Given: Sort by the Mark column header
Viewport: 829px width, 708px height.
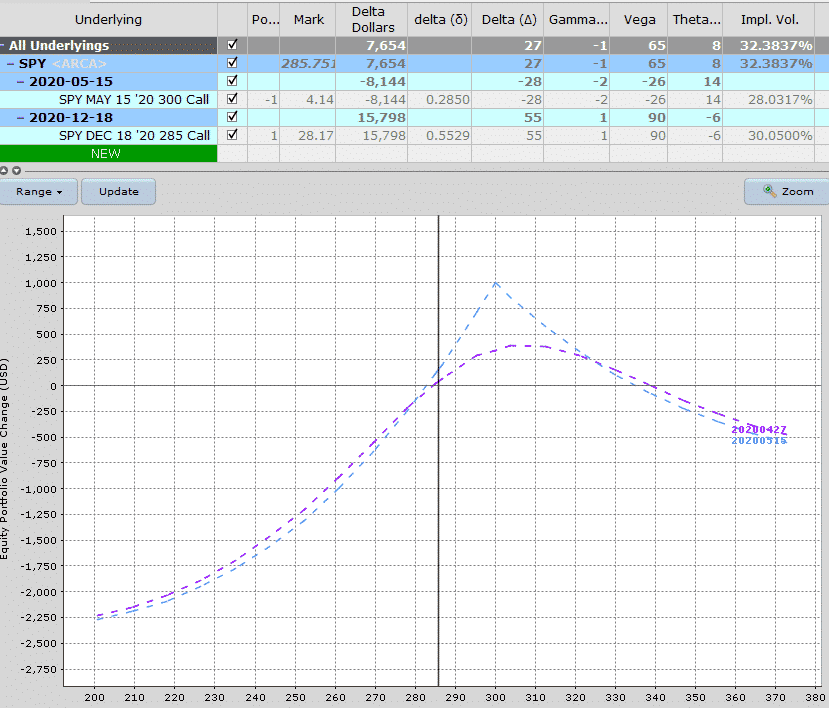Looking at the screenshot, I should coord(308,20).
